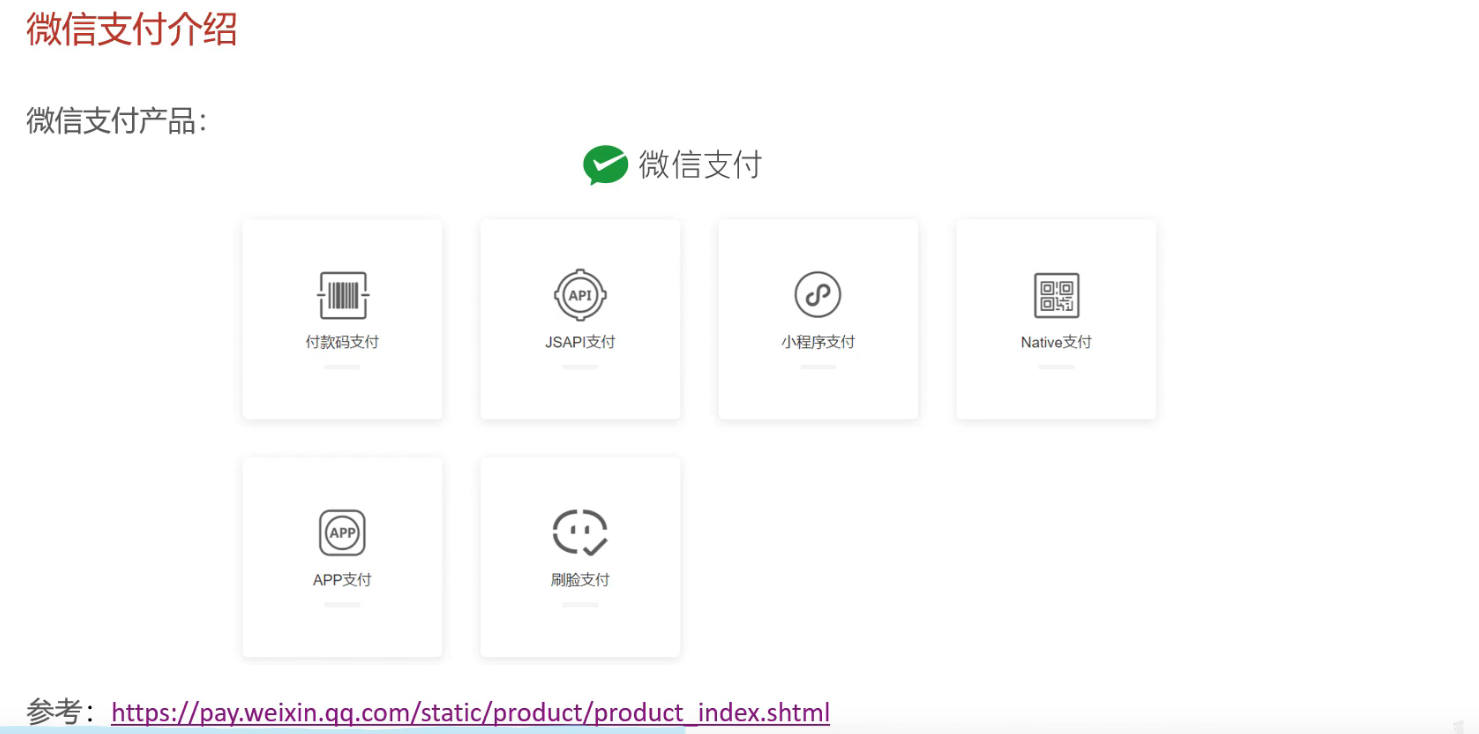
Task: Click the barcode icon for 付款码支付
Action: 343,295
